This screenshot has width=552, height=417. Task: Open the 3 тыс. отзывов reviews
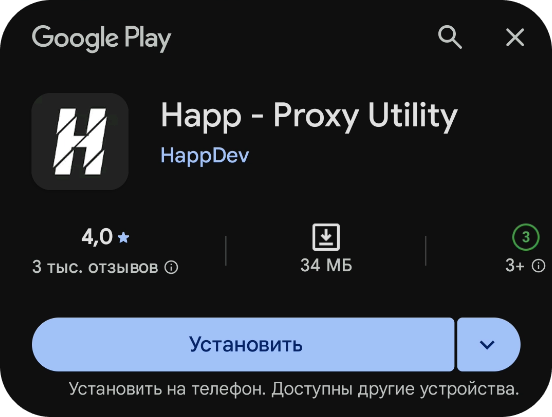coord(95,267)
